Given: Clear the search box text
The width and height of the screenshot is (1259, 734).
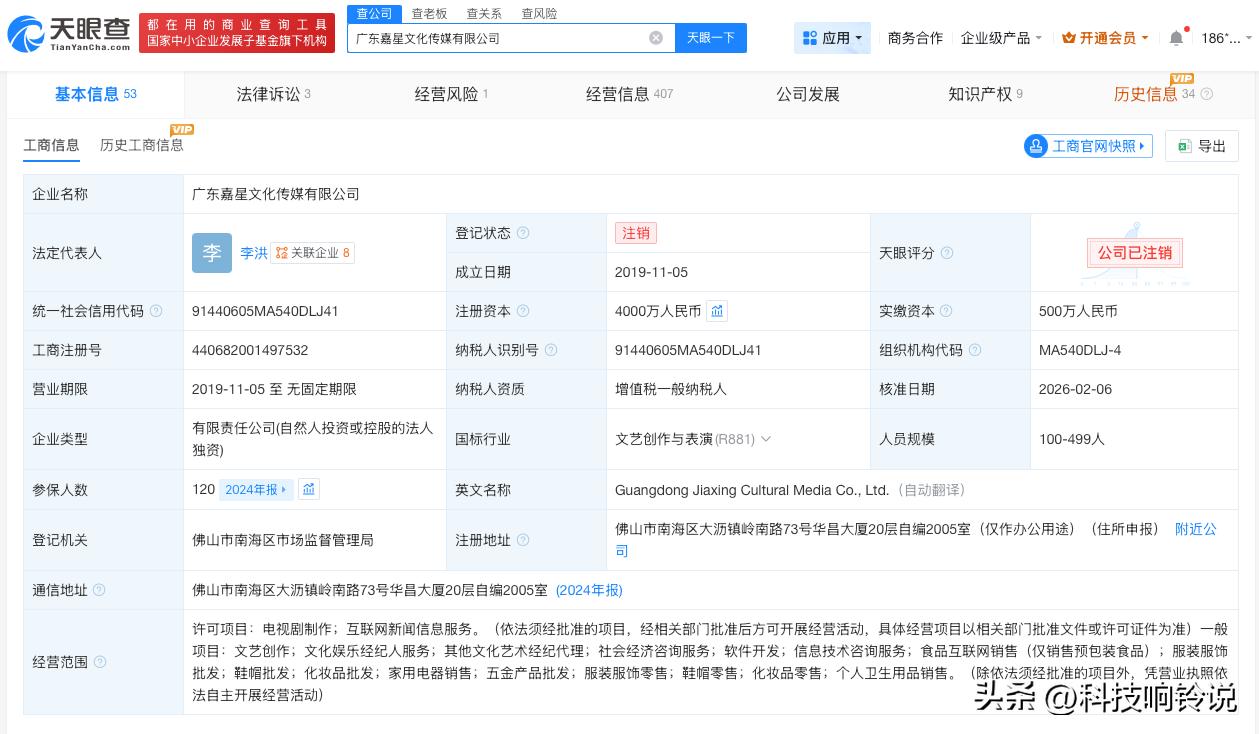Looking at the screenshot, I should pos(656,38).
